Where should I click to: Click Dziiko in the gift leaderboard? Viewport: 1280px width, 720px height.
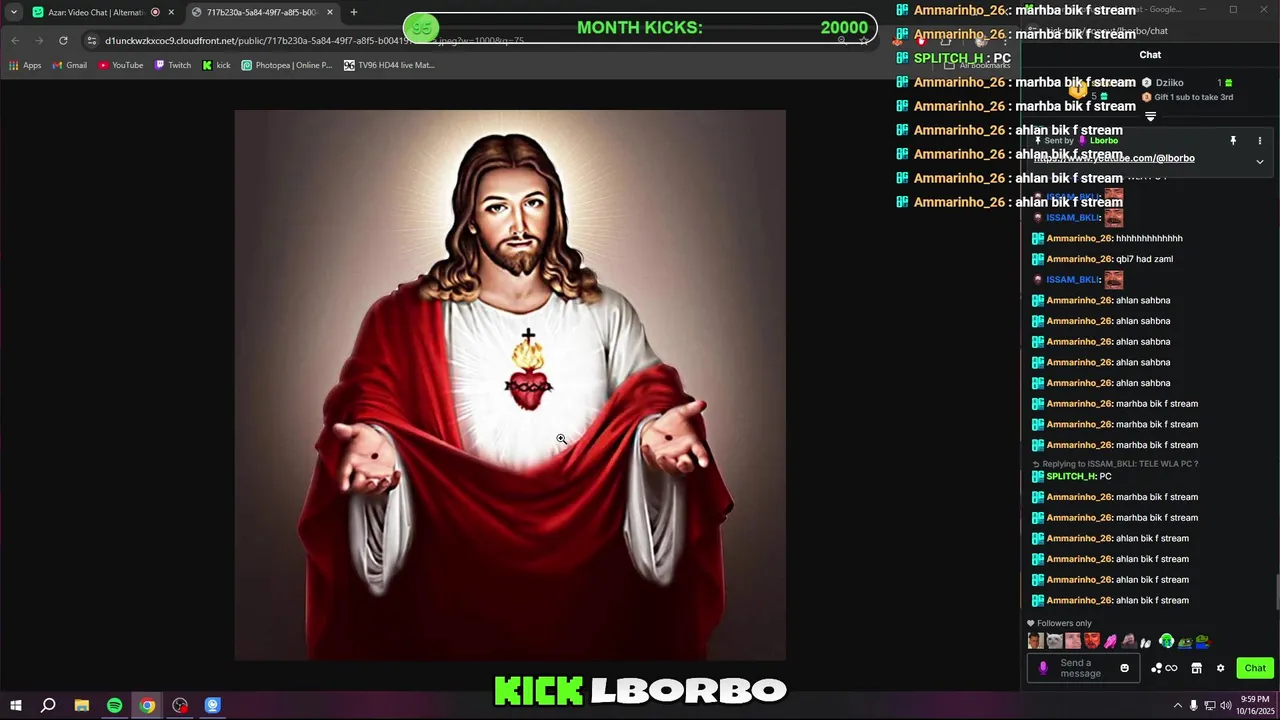(1169, 83)
